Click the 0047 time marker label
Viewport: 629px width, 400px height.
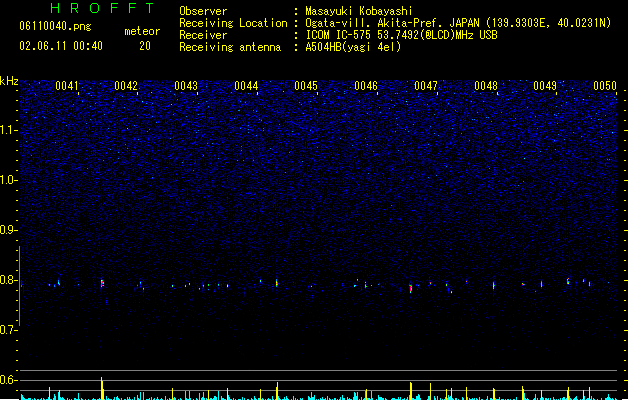click(426, 86)
